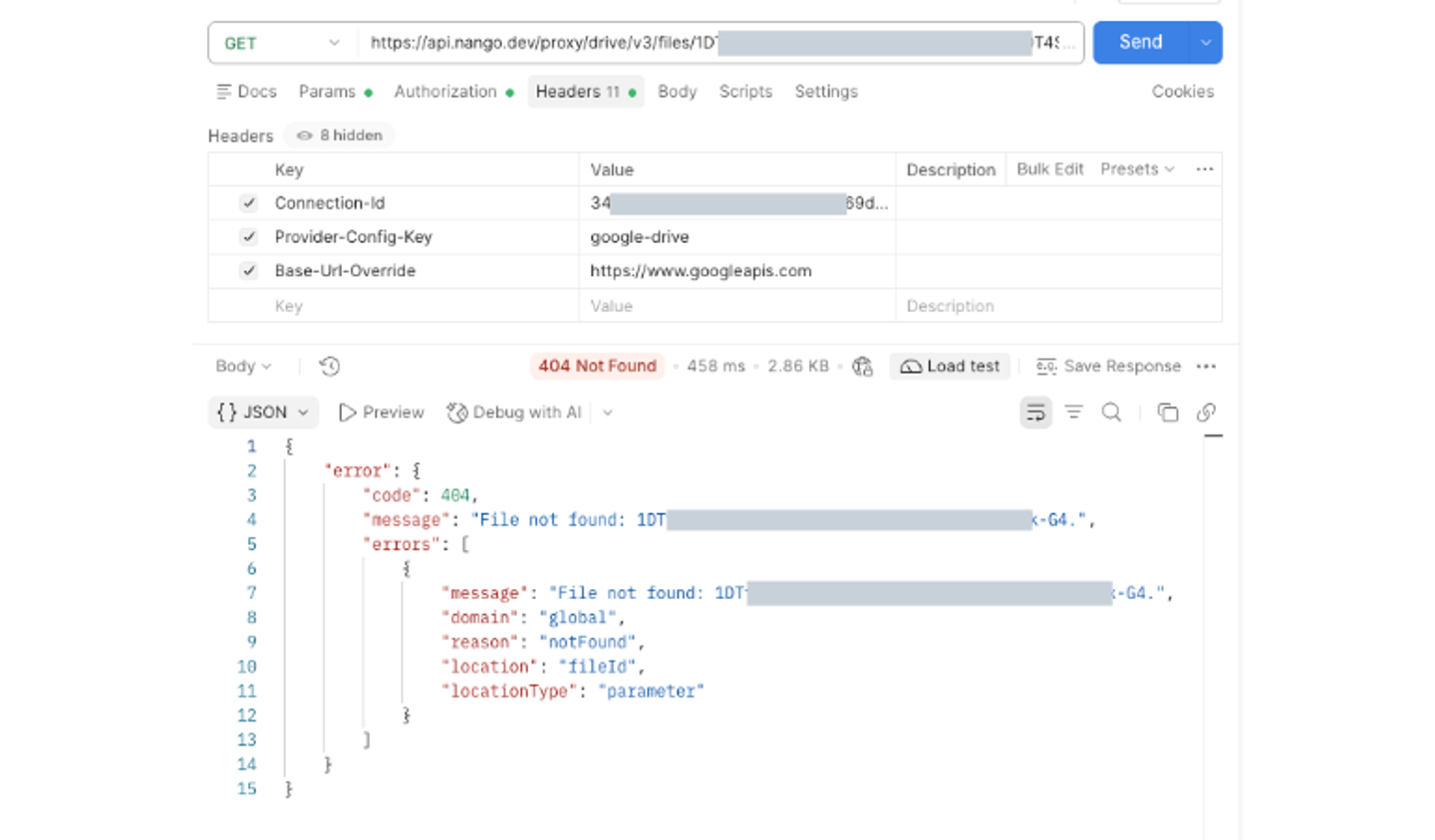Click the network globe-lock icon
This screenshot has height=840, width=1435.
[863, 367]
